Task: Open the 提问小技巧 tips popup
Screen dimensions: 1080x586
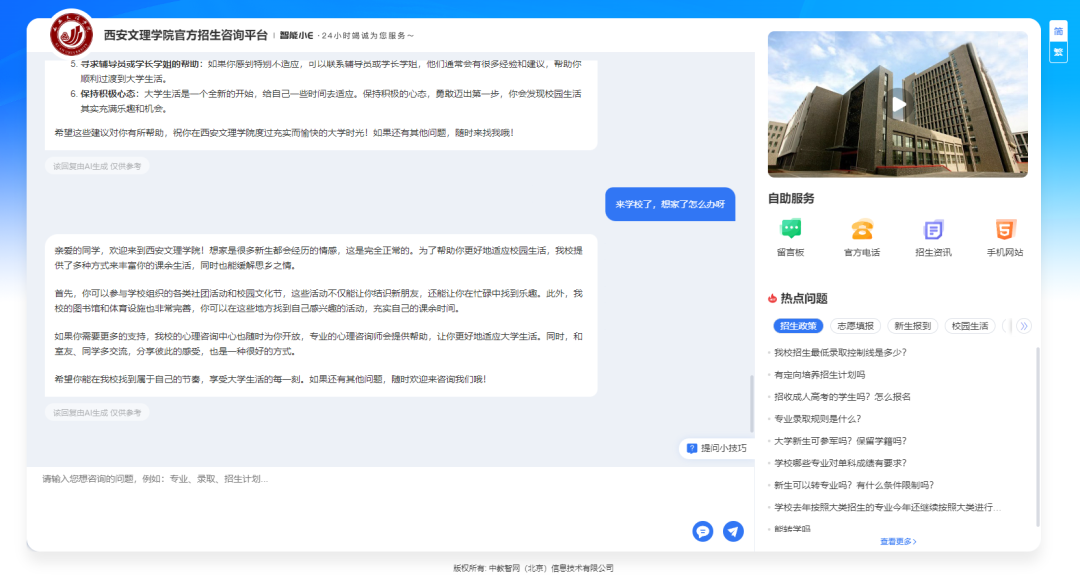Action: 717,448
